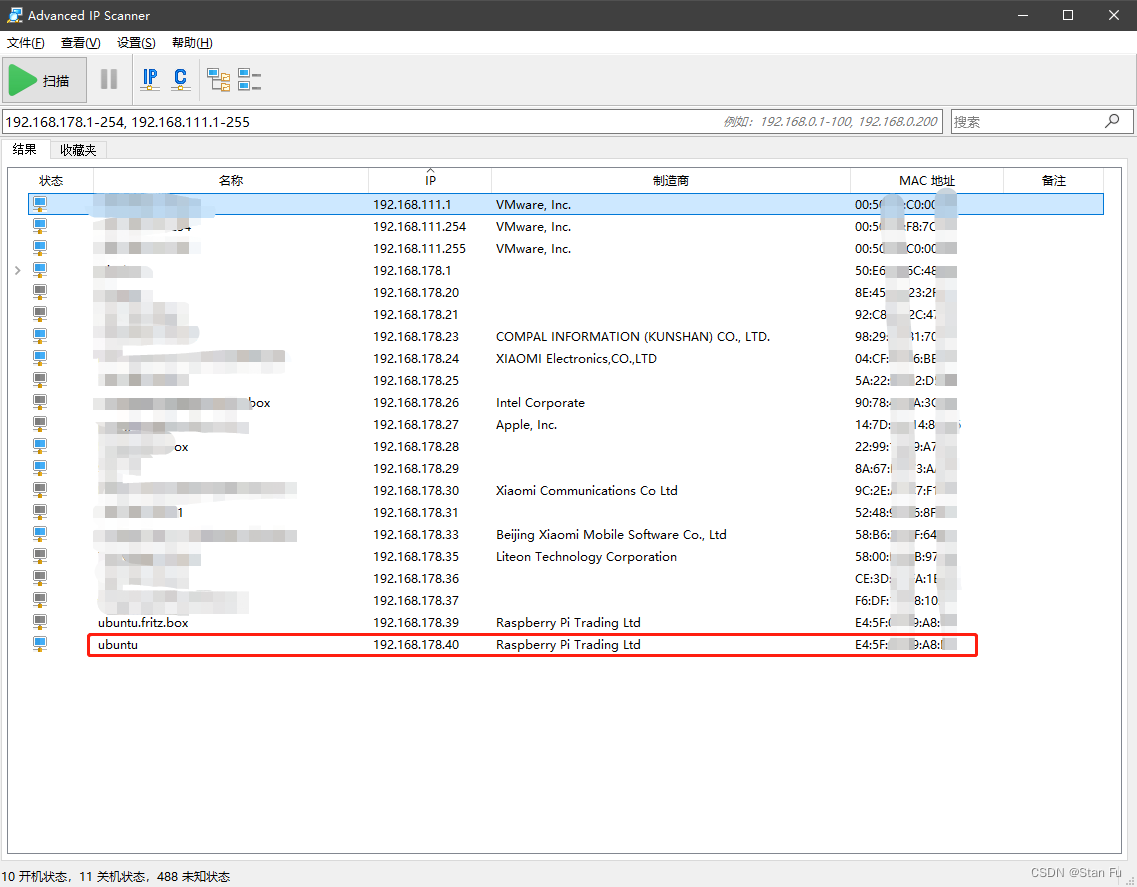
Task: Sort by the IP column header
Action: point(430,181)
